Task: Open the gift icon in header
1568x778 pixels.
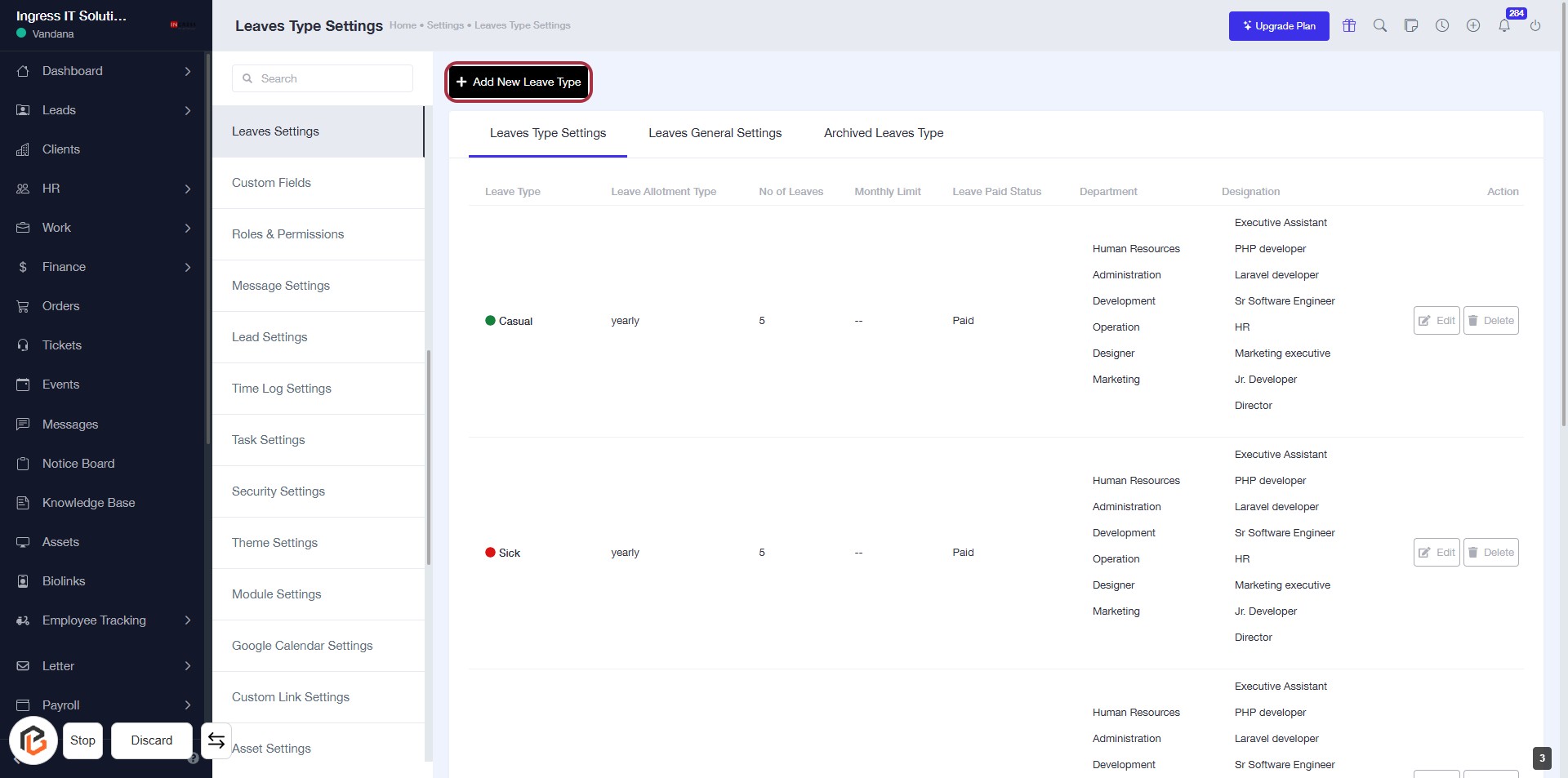Action: click(x=1349, y=26)
